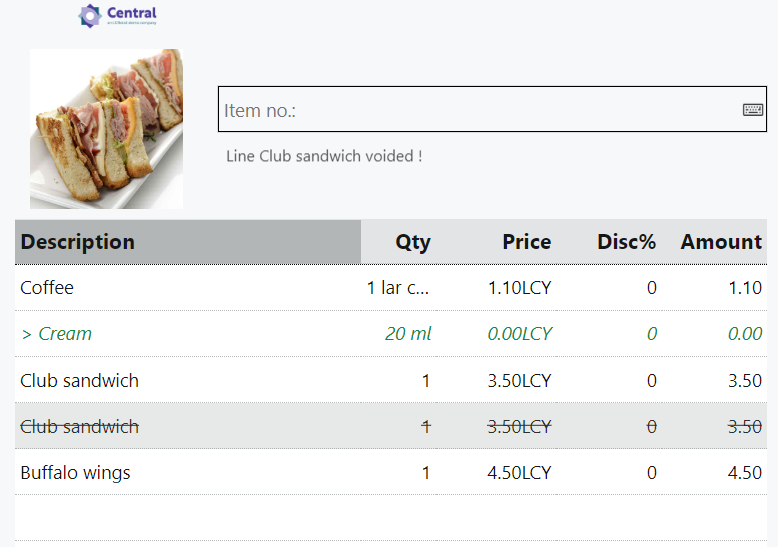
Task: Click the Coffee quantity cell
Action: (398, 288)
